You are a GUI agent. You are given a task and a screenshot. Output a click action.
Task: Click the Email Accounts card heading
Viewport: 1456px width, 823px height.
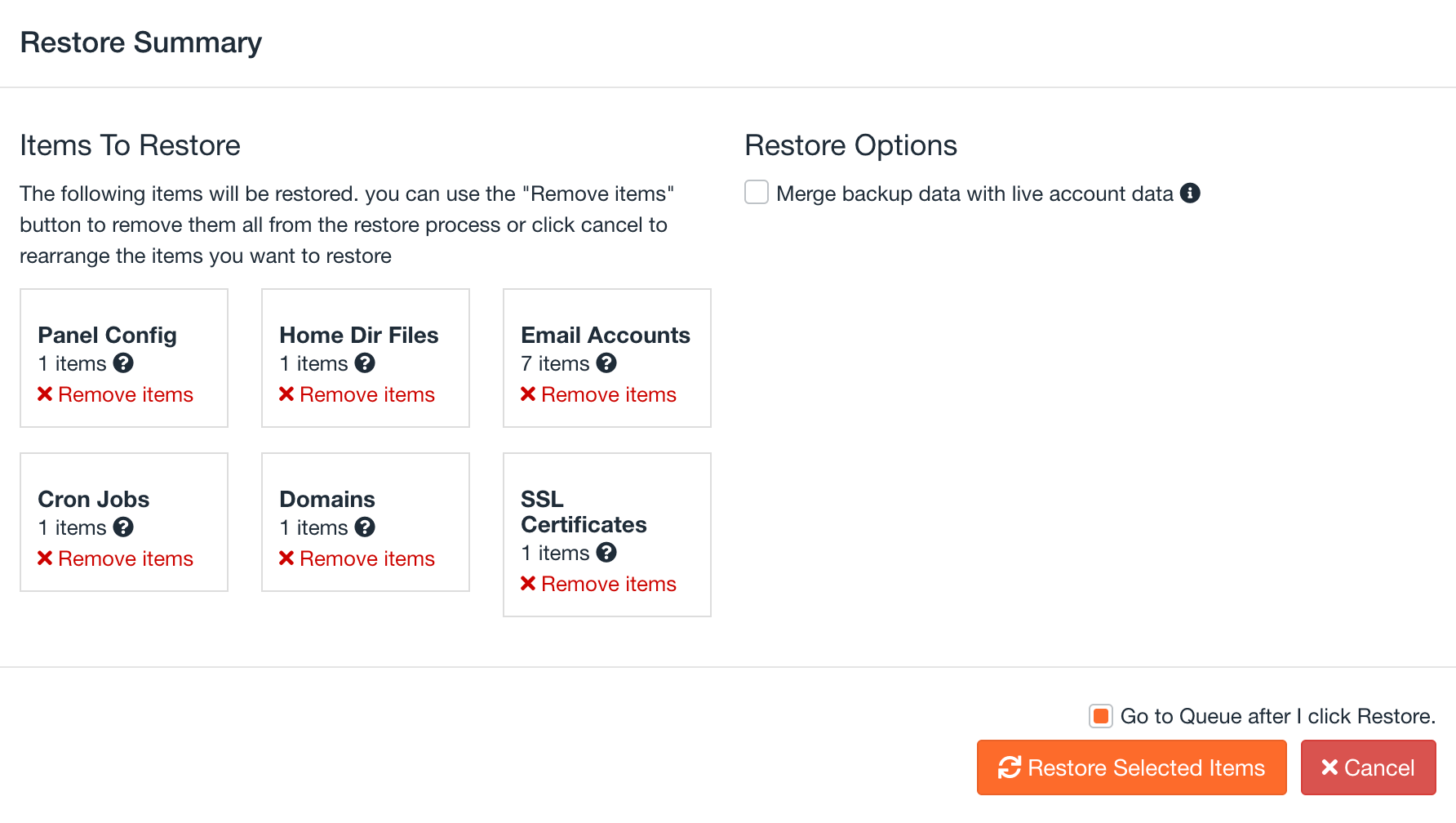[x=605, y=335]
